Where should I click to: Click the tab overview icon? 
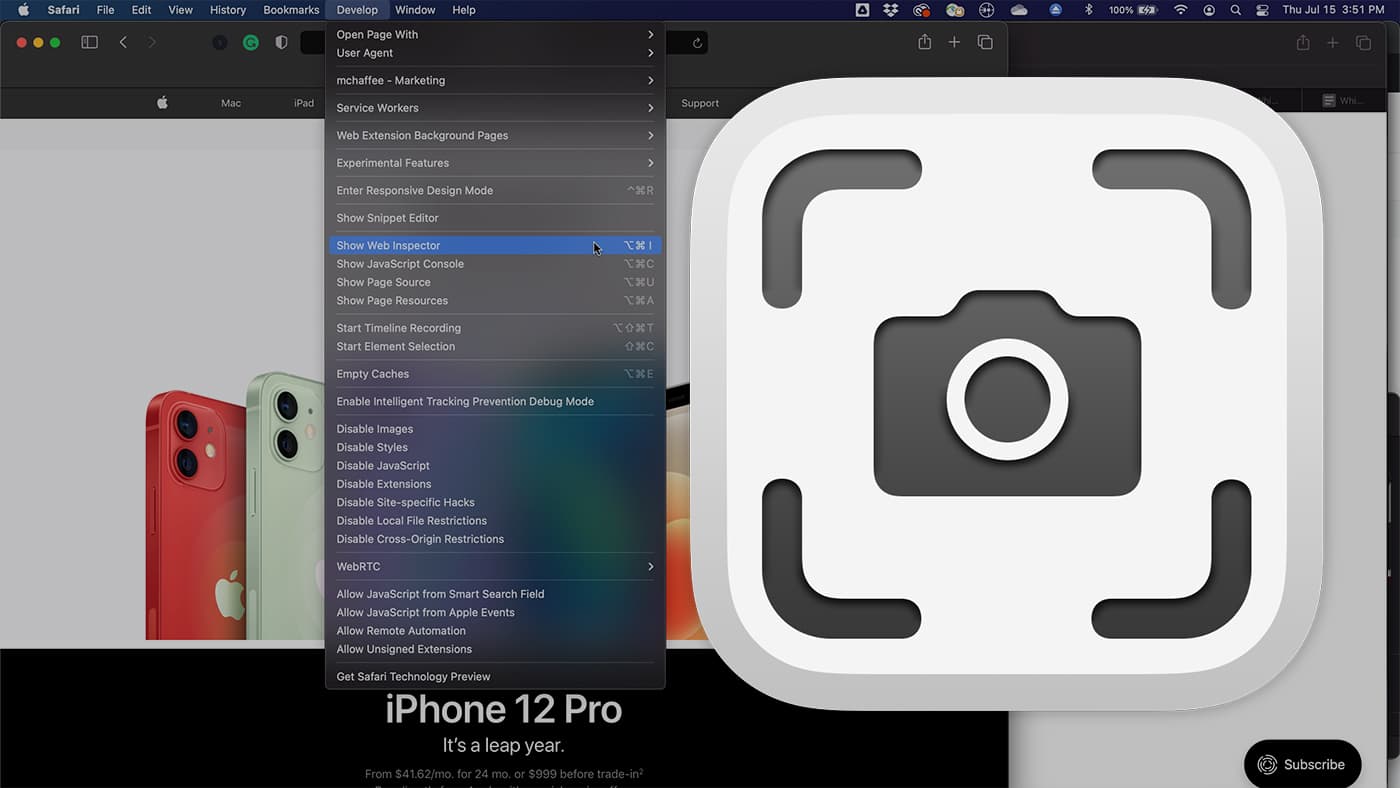tap(985, 42)
